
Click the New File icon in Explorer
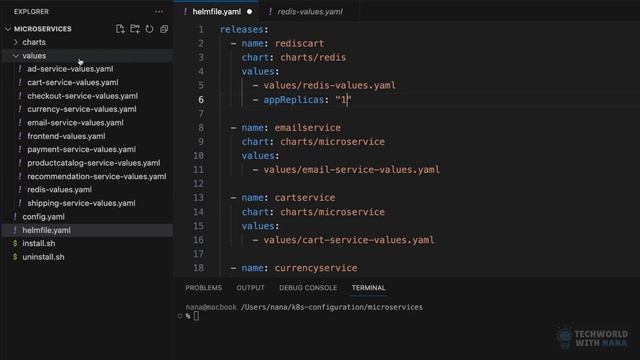tap(120, 29)
